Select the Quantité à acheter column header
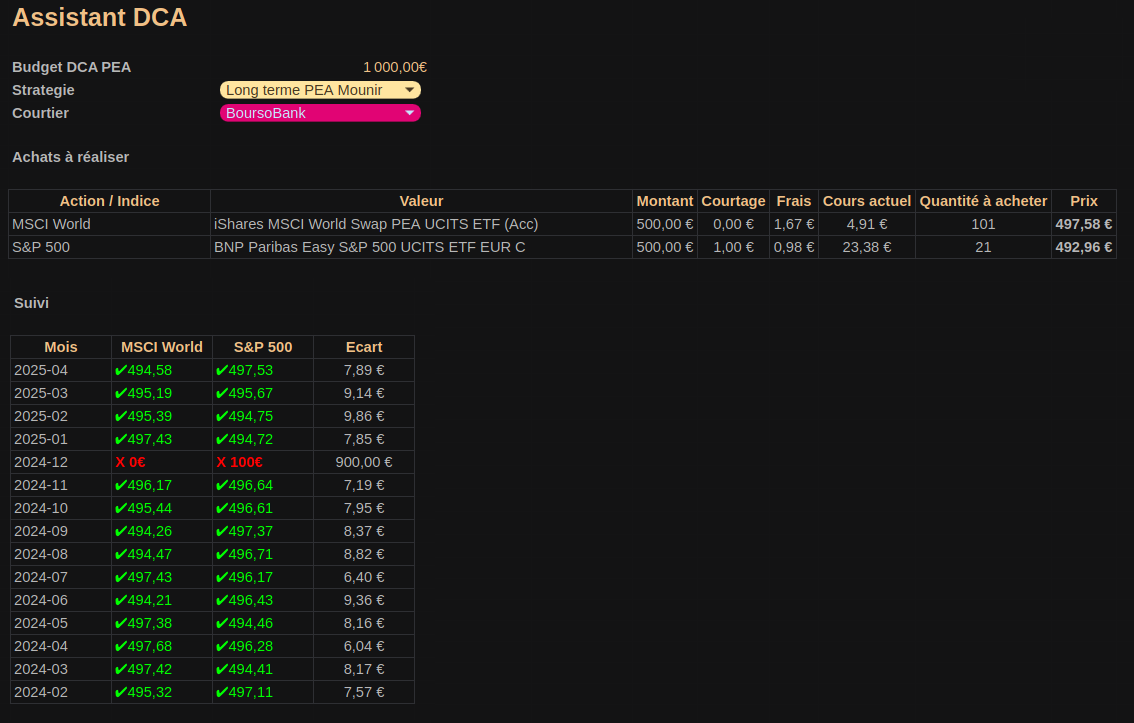The image size is (1134, 723). click(983, 201)
